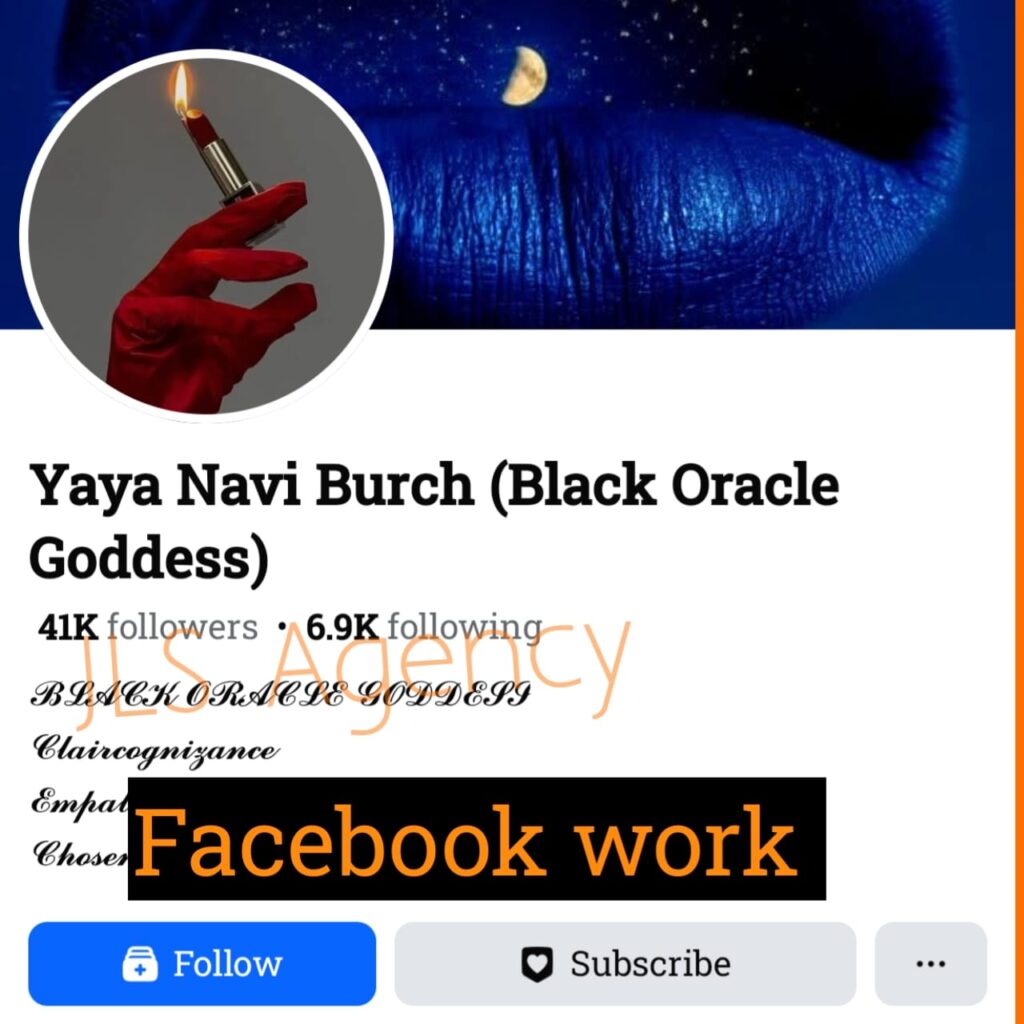This screenshot has width=1024, height=1024.
Task: Click the Yaya Navi Burch page name
Action: pos(434,521)
